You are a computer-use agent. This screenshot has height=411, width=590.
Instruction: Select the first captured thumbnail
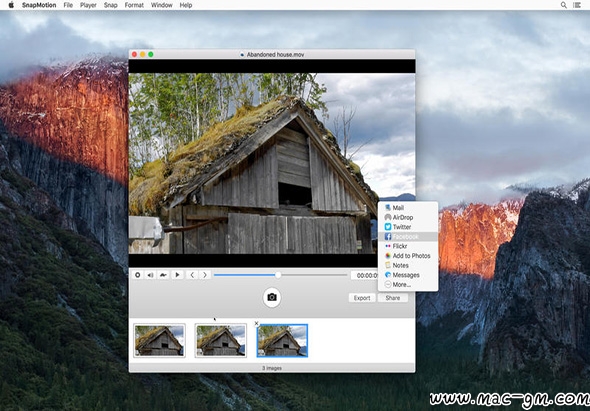click(x=160, y=340)
